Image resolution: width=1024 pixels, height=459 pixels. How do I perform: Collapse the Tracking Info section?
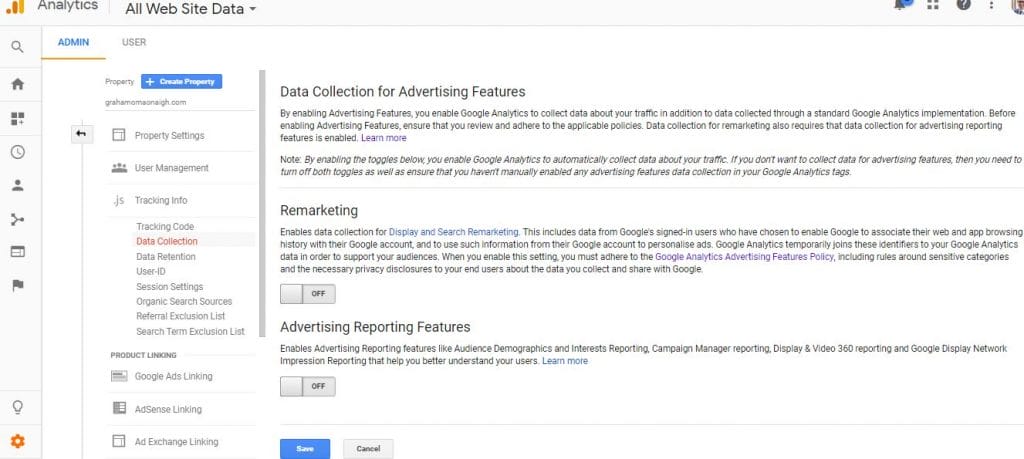161,200
